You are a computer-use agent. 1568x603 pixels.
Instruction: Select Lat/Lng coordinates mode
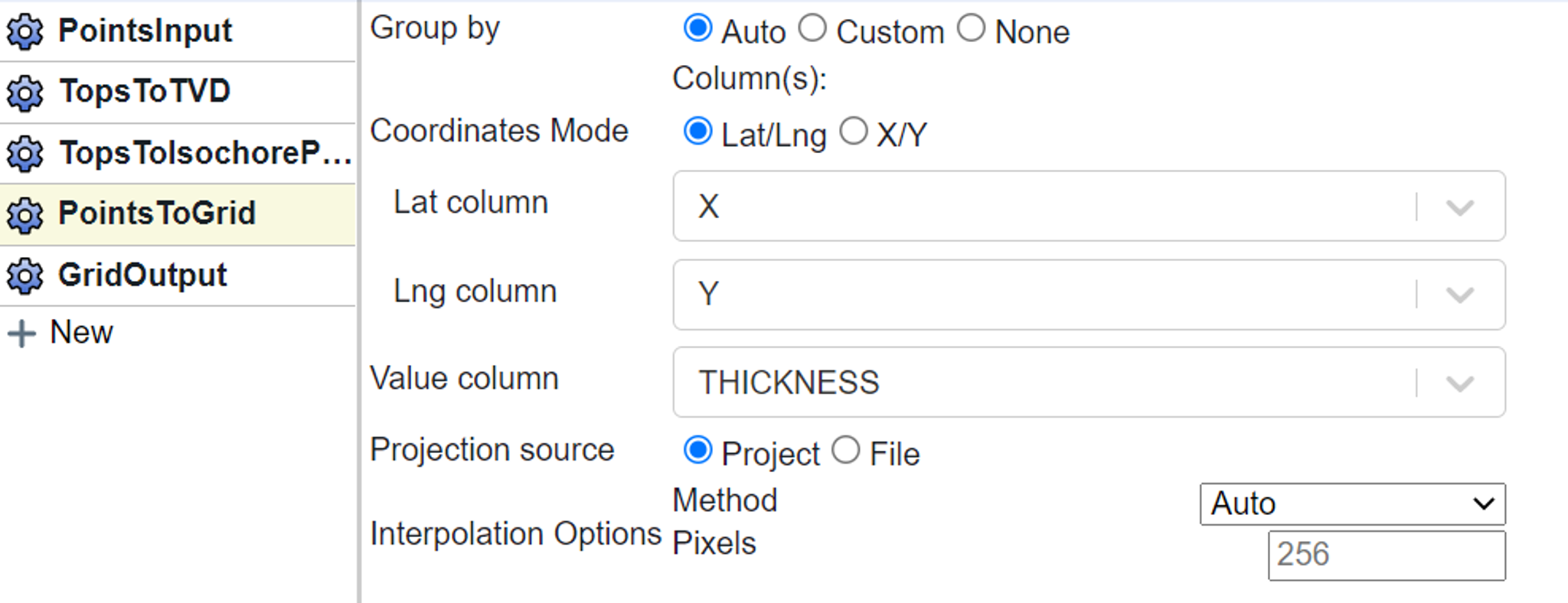click(x=697, y=132)
